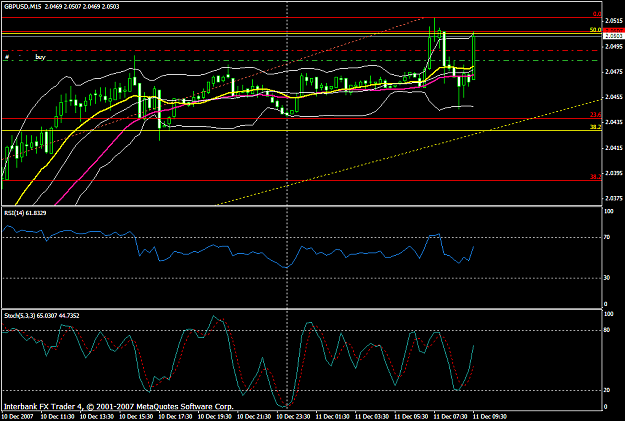Click the 20 level on Stochastic scale
This screenshot has height=421, width=625.
pyautogui.click(x=607, y=390)
